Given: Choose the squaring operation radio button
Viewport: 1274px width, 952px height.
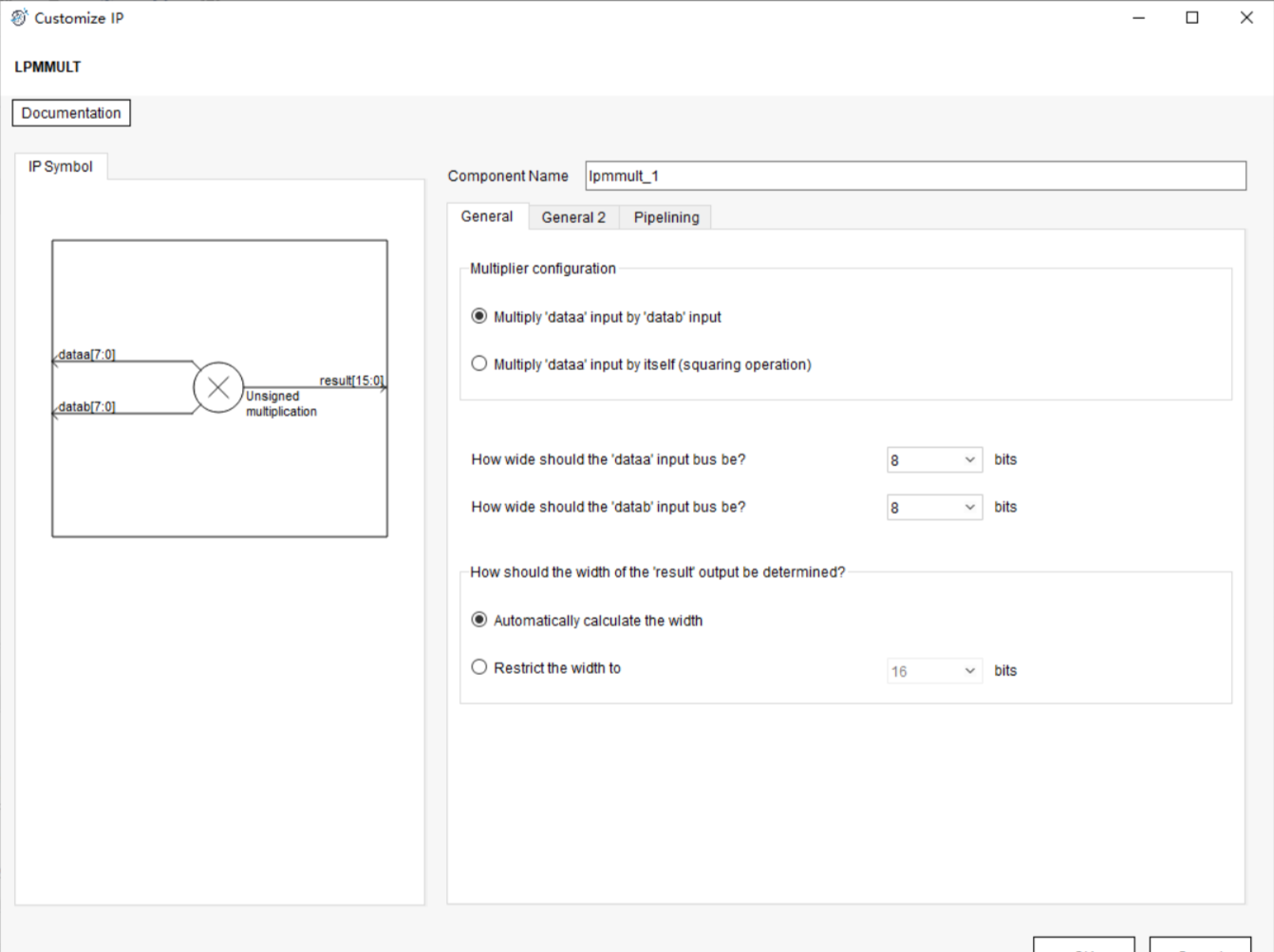Looking at the screenshot, I should click(x=479, y=364).
